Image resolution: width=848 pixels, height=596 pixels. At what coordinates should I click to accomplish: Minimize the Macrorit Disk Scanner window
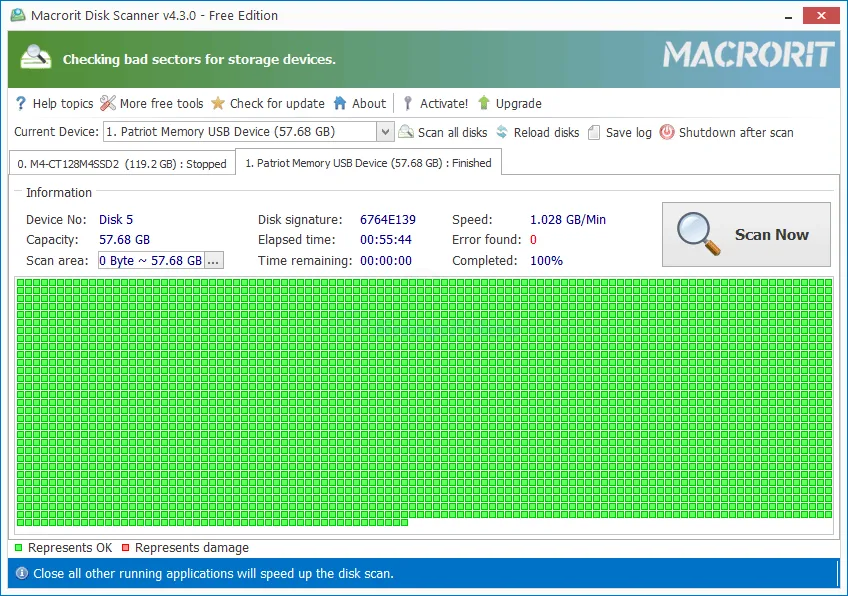coord(789,16)
